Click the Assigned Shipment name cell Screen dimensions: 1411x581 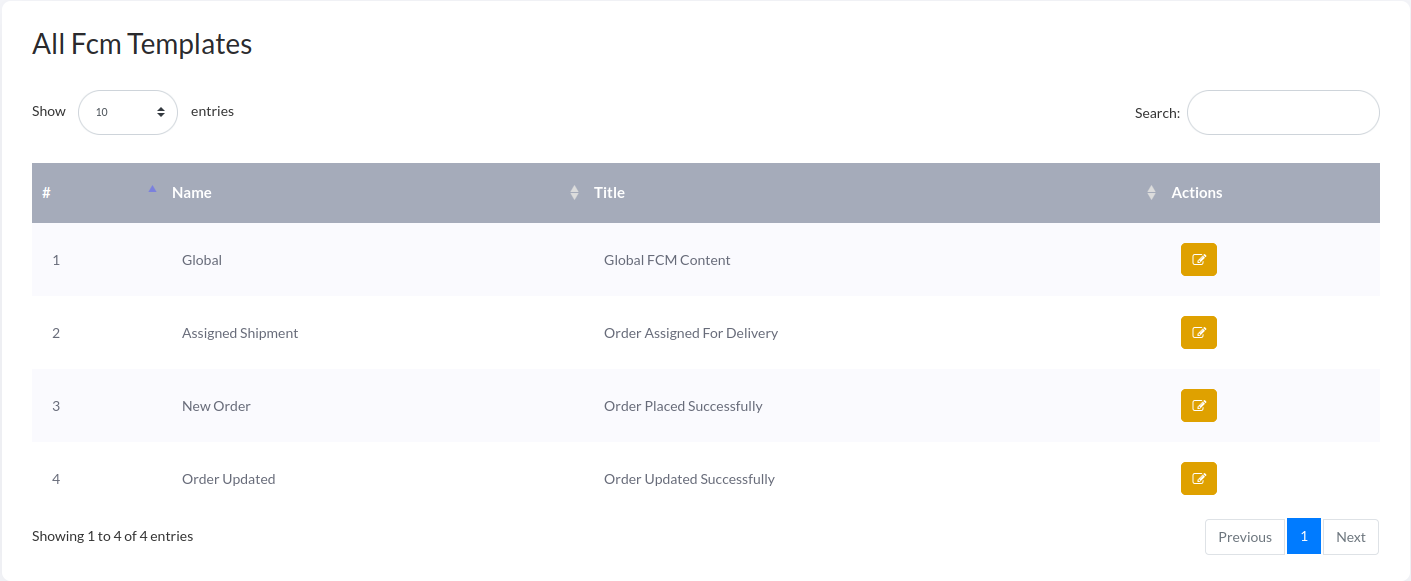pos(240,333)
